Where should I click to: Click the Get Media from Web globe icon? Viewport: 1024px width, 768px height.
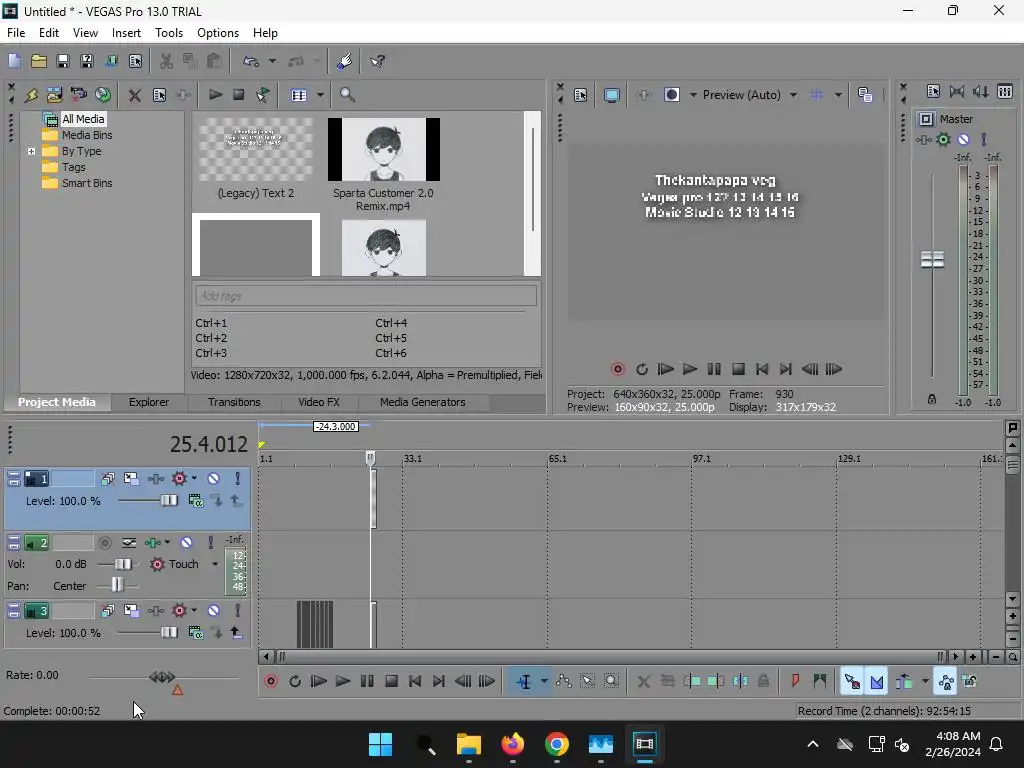click(x=103, y=95)
